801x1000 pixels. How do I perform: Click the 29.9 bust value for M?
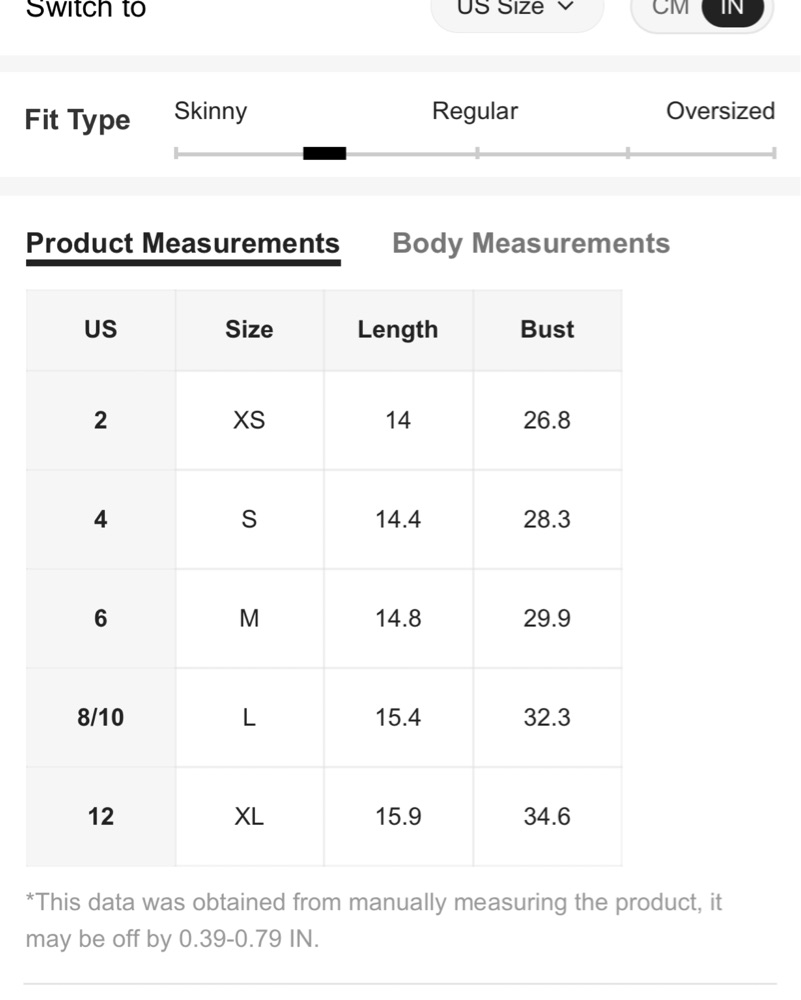click(x=547, y=619)
